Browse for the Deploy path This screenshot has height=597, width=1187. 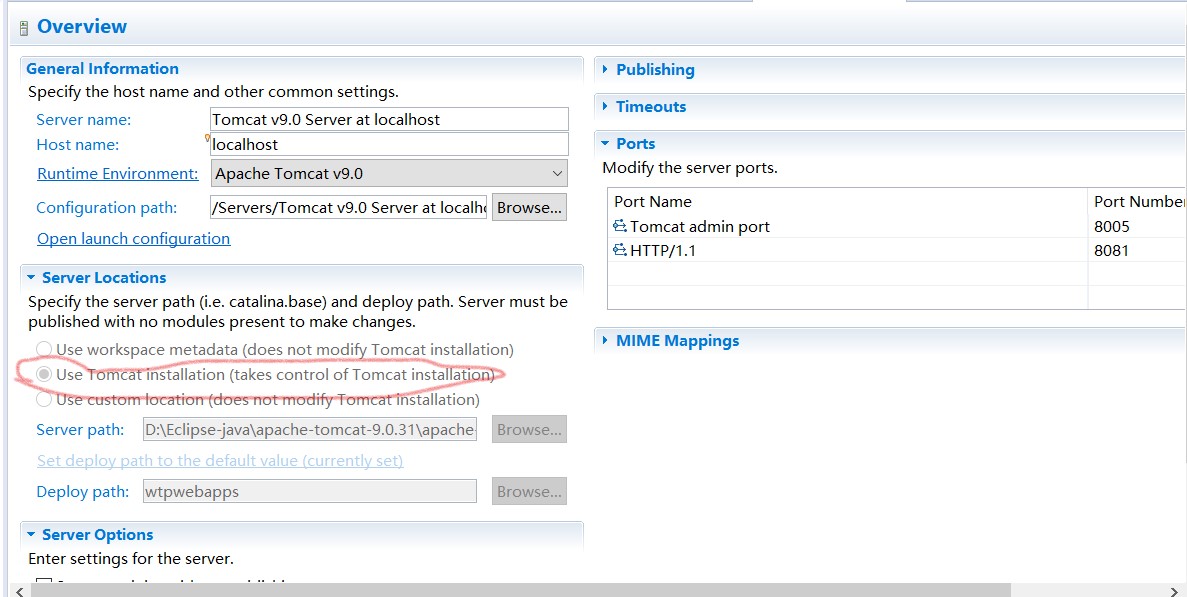pyautogui.click(x=529, y=491)
